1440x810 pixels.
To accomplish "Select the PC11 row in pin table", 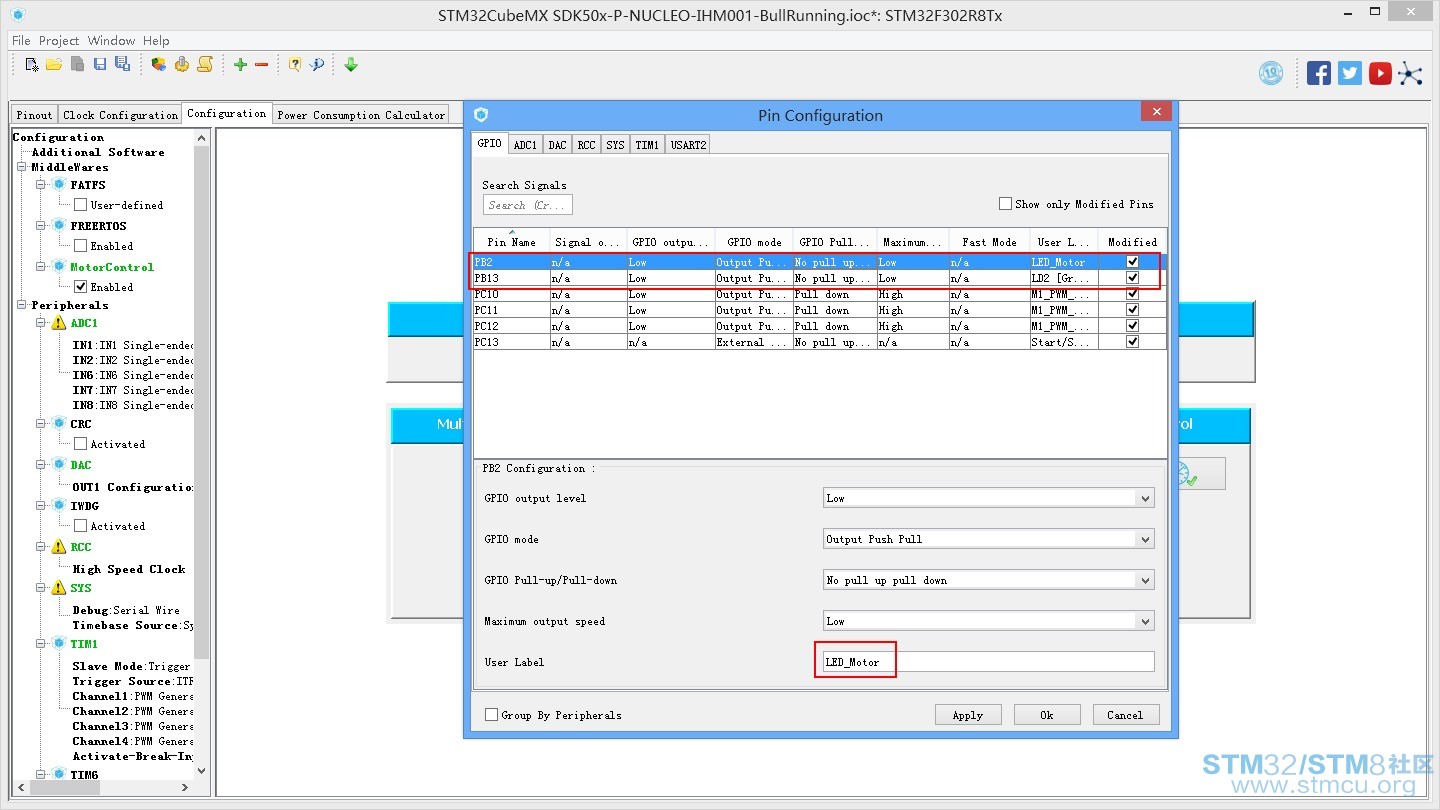I will 820,310.
